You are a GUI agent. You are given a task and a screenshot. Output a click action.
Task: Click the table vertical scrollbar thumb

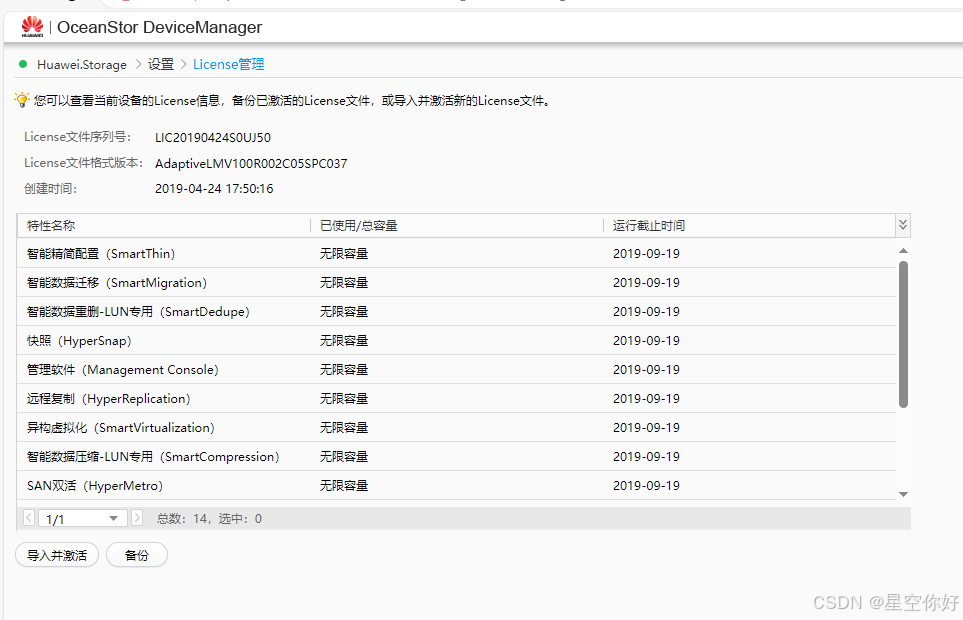903,334
